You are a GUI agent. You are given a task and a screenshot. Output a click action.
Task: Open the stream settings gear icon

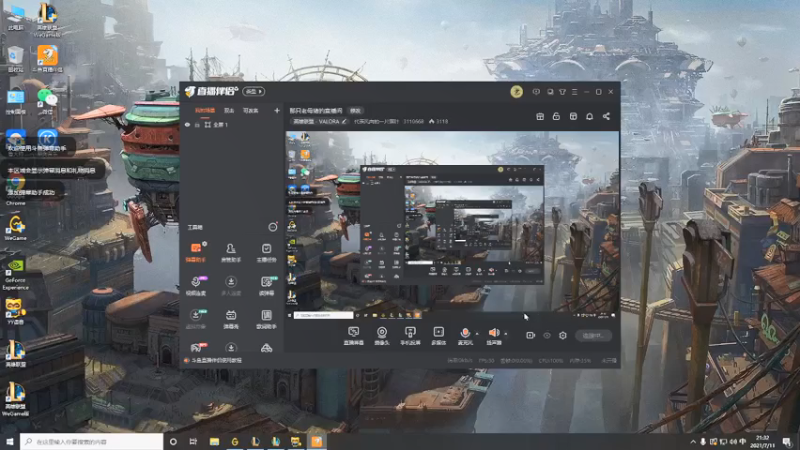coord(563,336)
